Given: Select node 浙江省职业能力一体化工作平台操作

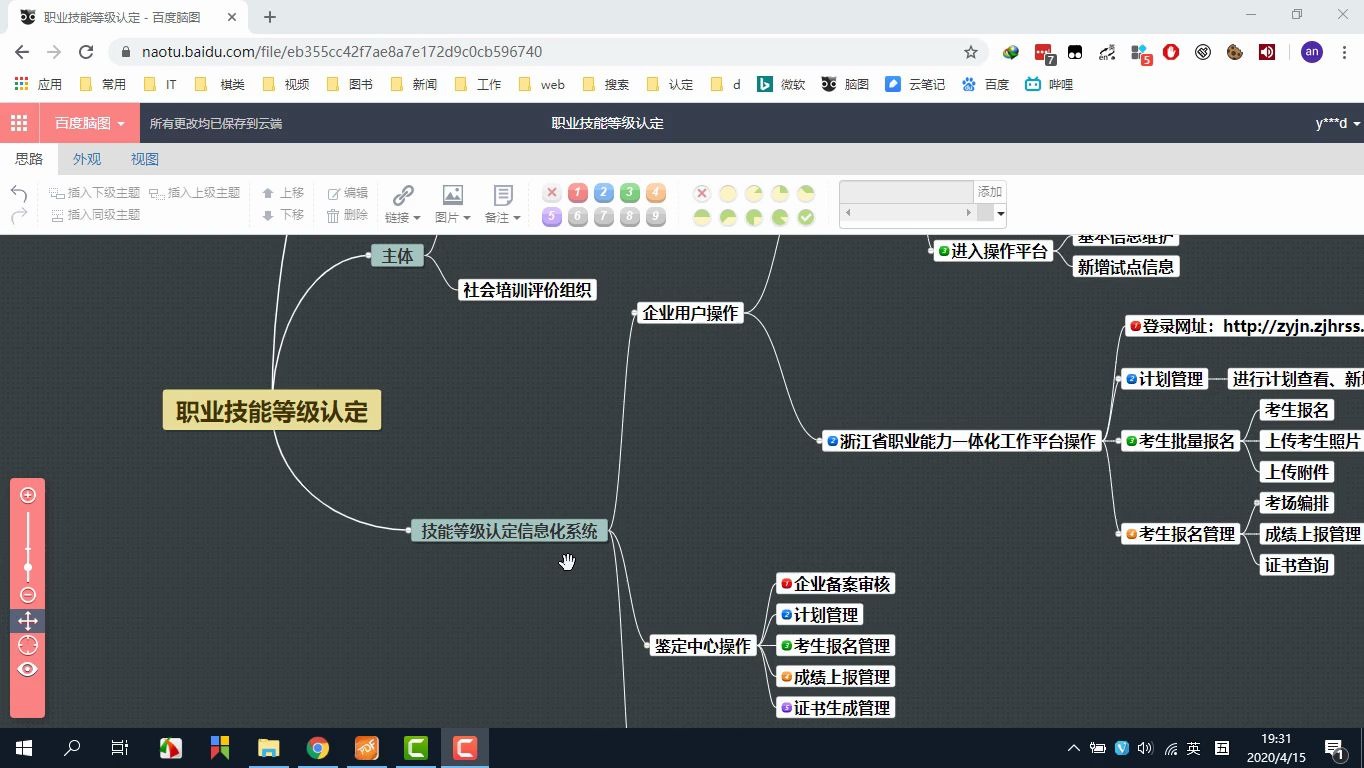Looking at the screenshot, I should [x=961, y=441].
